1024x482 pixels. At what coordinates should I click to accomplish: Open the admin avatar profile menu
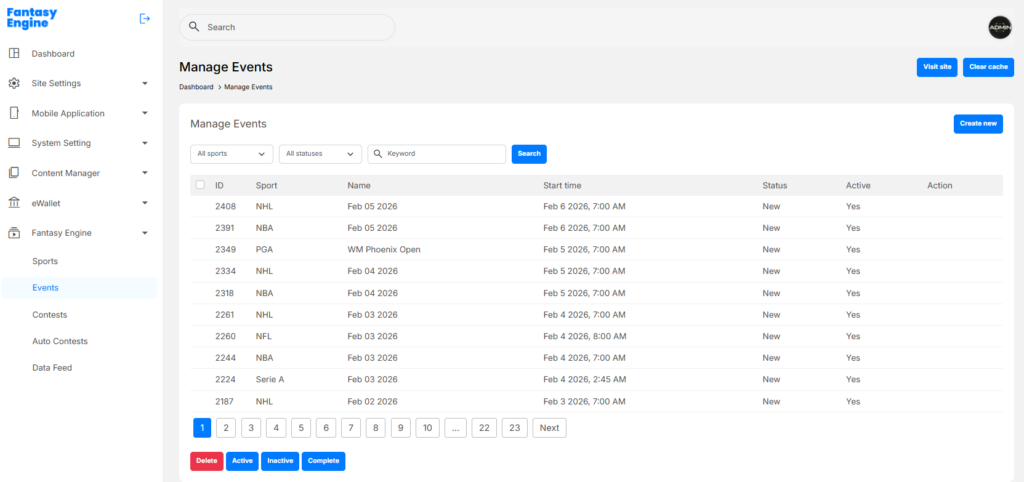click(x=999, y=28)
